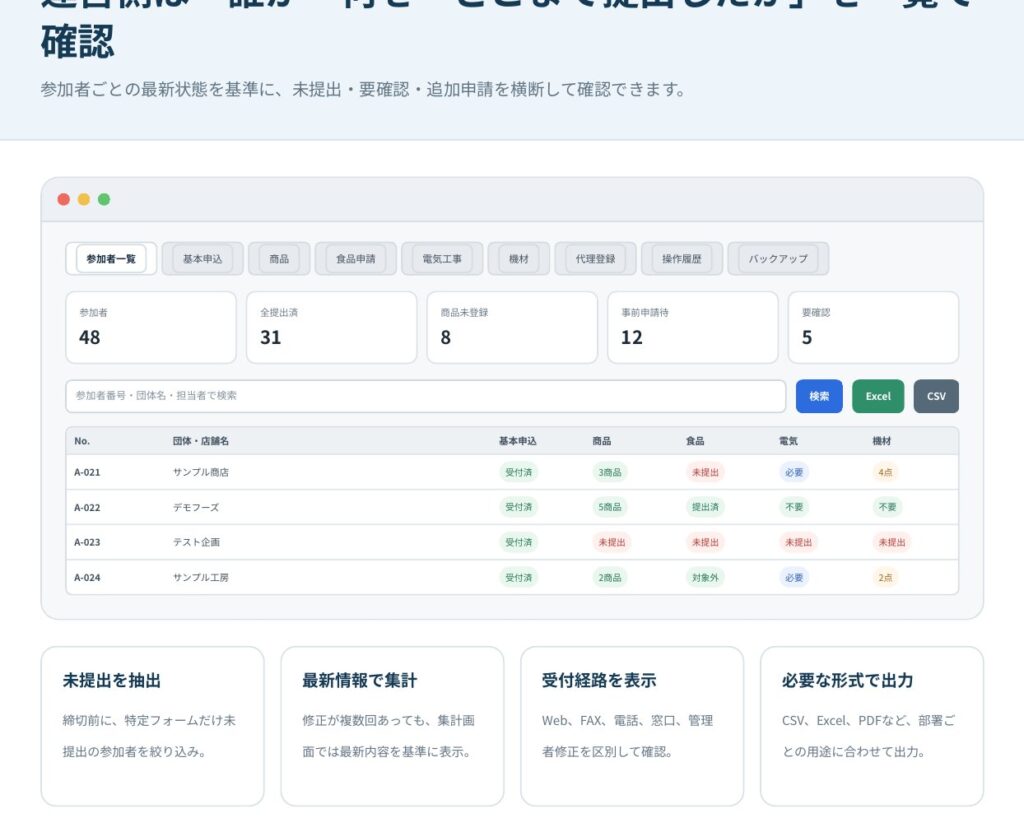Click the 未提出 food badge for A-021
Image resolution: width=1024 pixels, height=832 pixels.
coord(705,472)
